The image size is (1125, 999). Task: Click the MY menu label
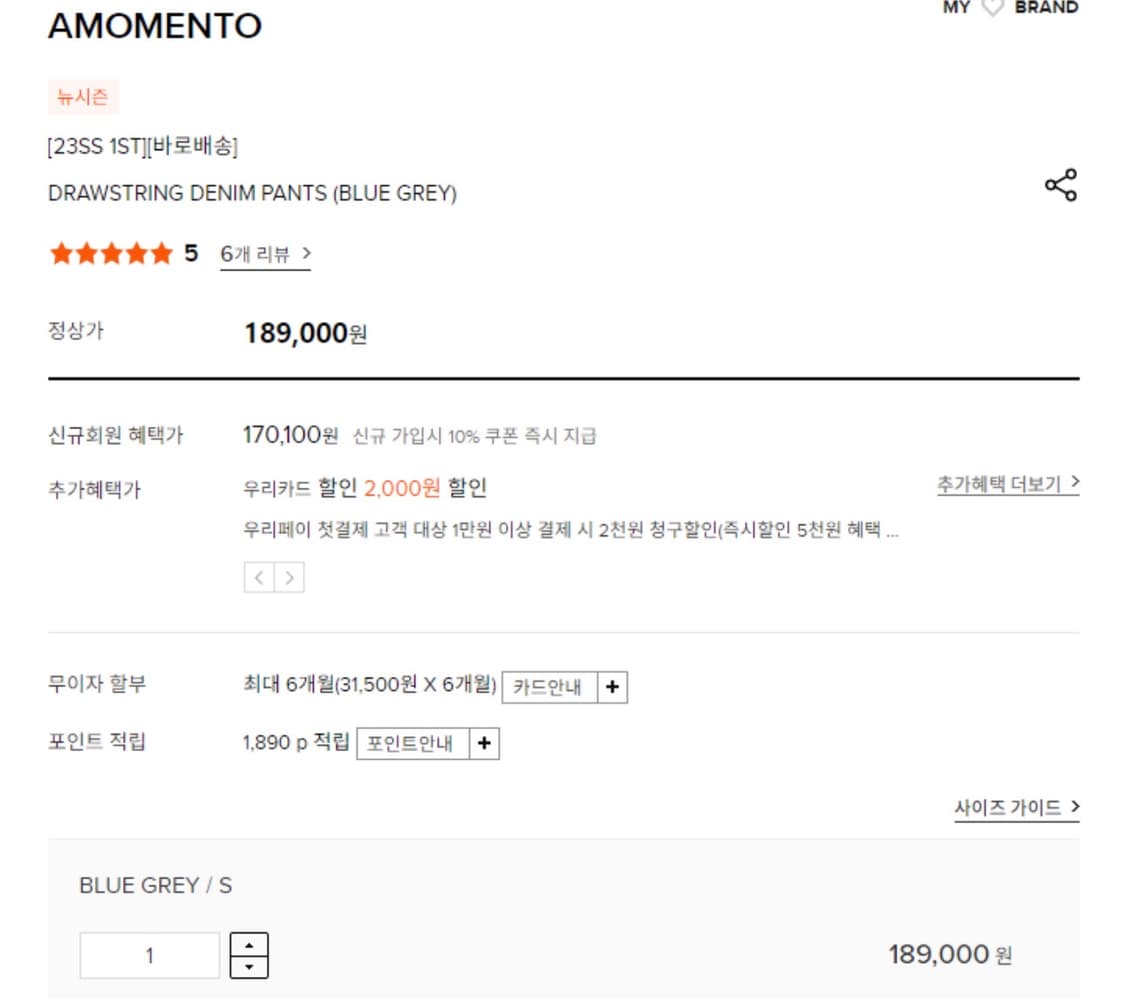click(x=956, y=7)
